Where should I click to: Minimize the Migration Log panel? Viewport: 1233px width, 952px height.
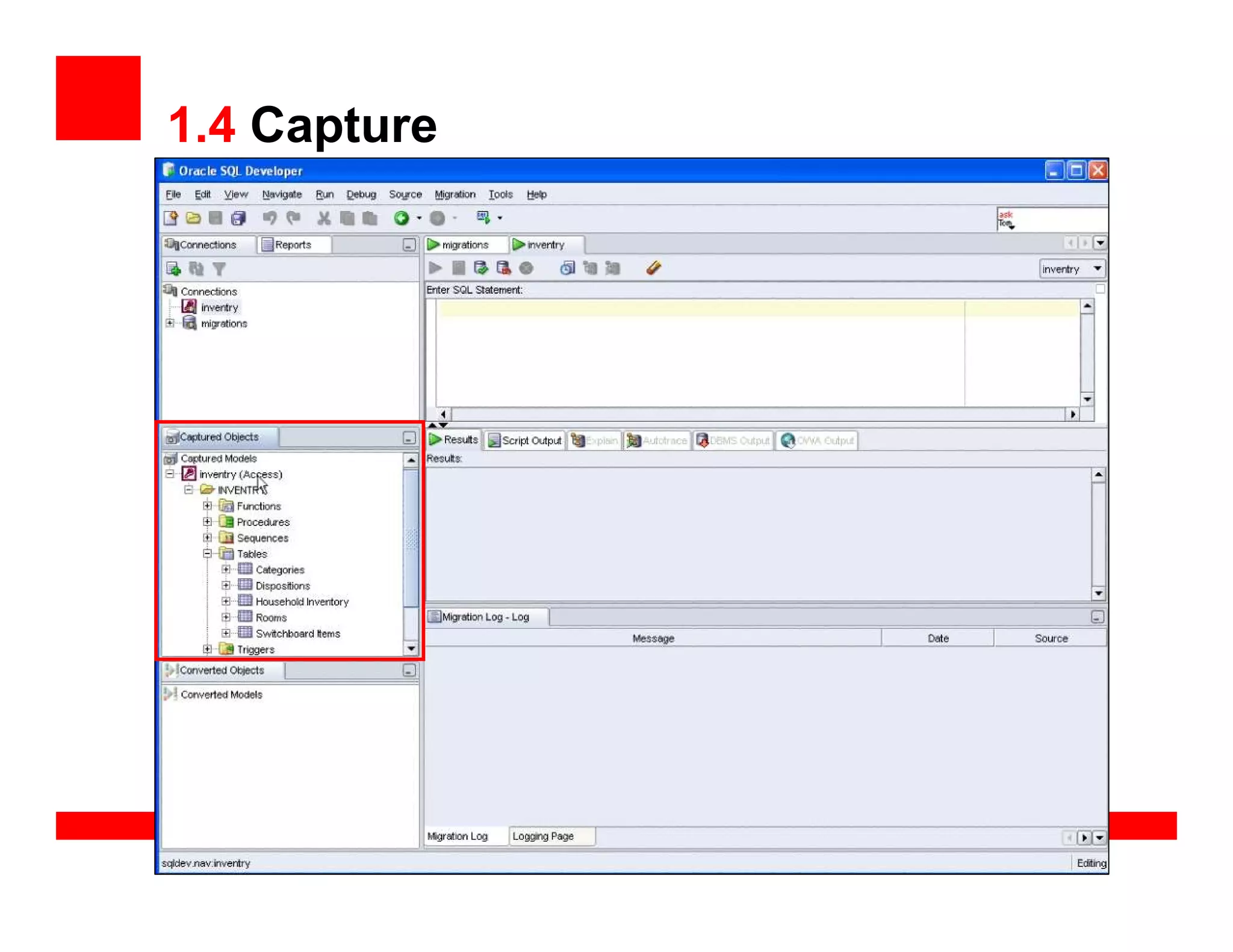coord(1097,617)
